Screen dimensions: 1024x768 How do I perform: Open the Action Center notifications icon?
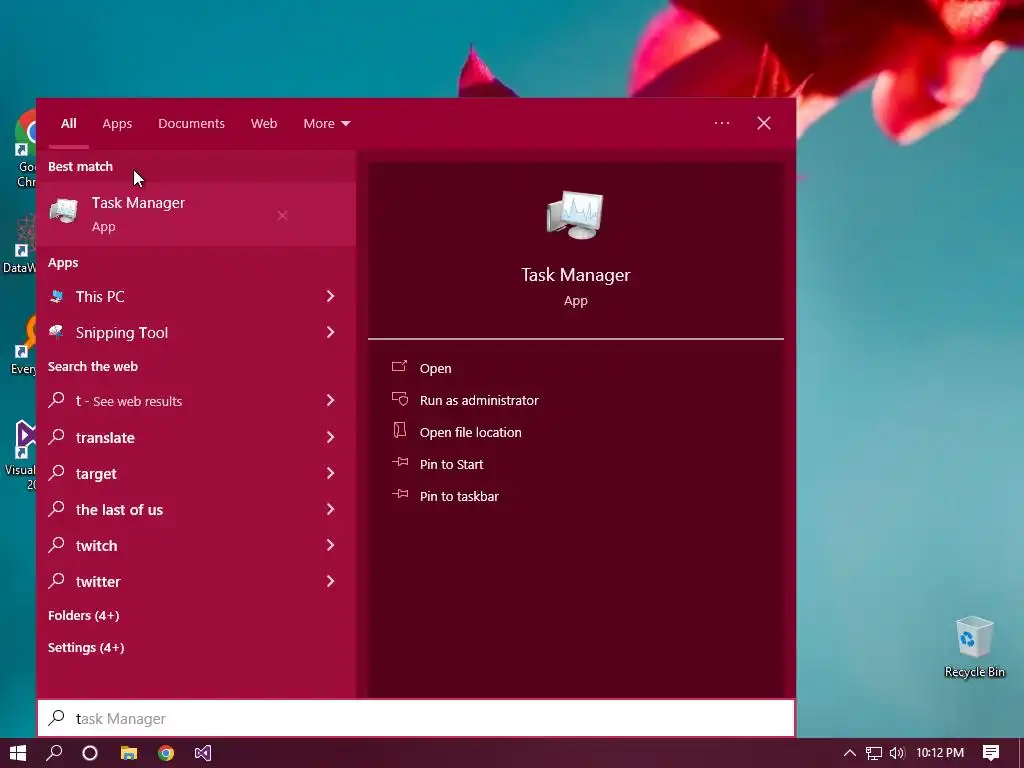[x=991, y=753]
